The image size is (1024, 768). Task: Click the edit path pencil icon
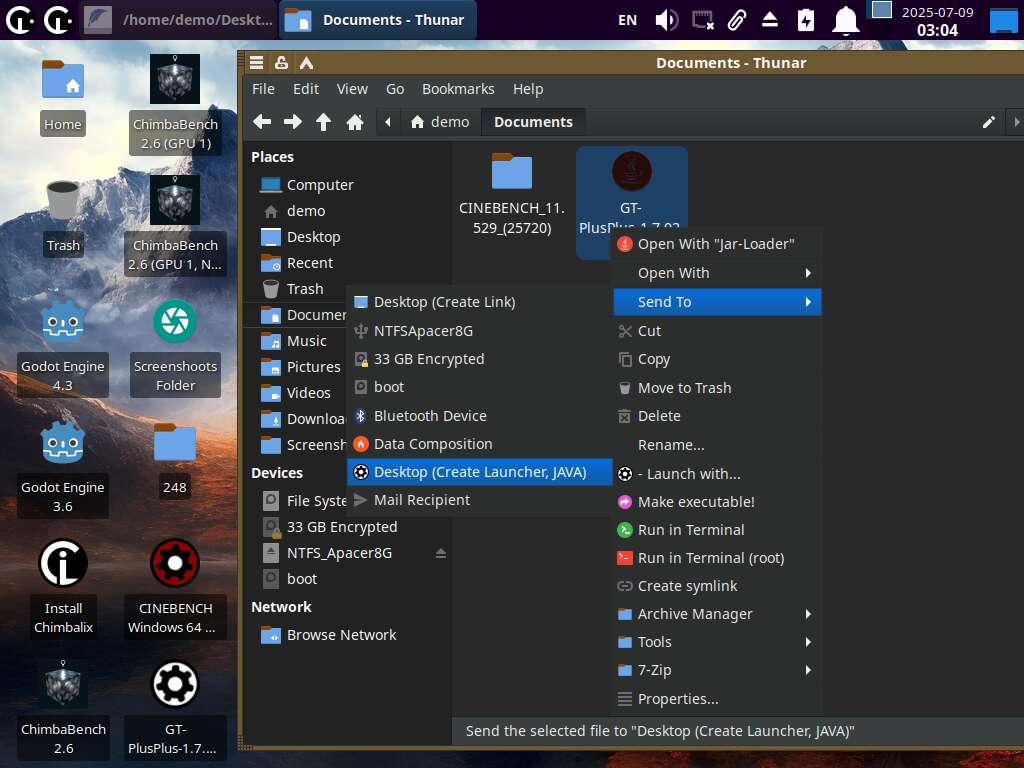click(988, 122)
